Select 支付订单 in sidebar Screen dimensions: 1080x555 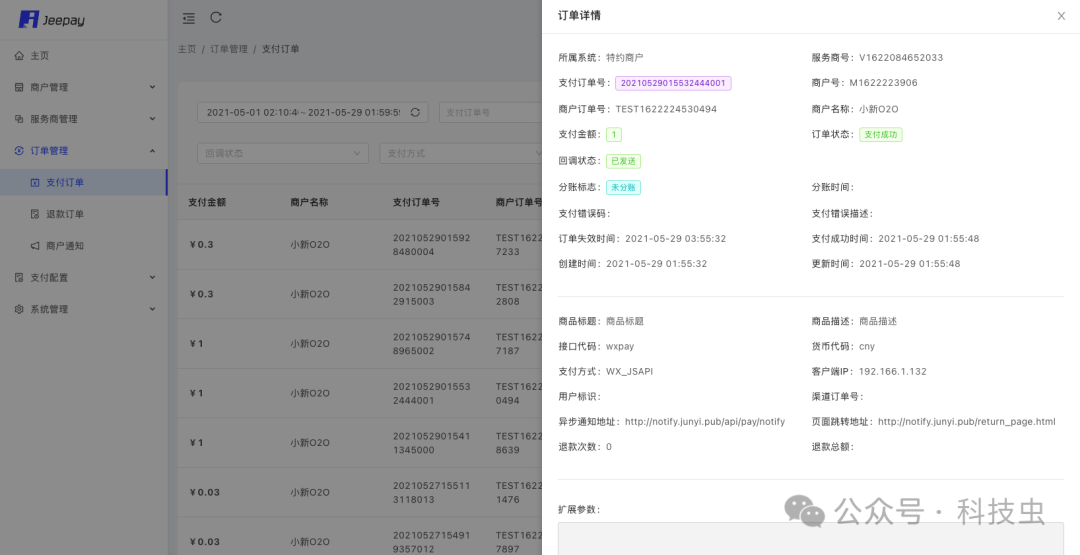pos(83,182)
